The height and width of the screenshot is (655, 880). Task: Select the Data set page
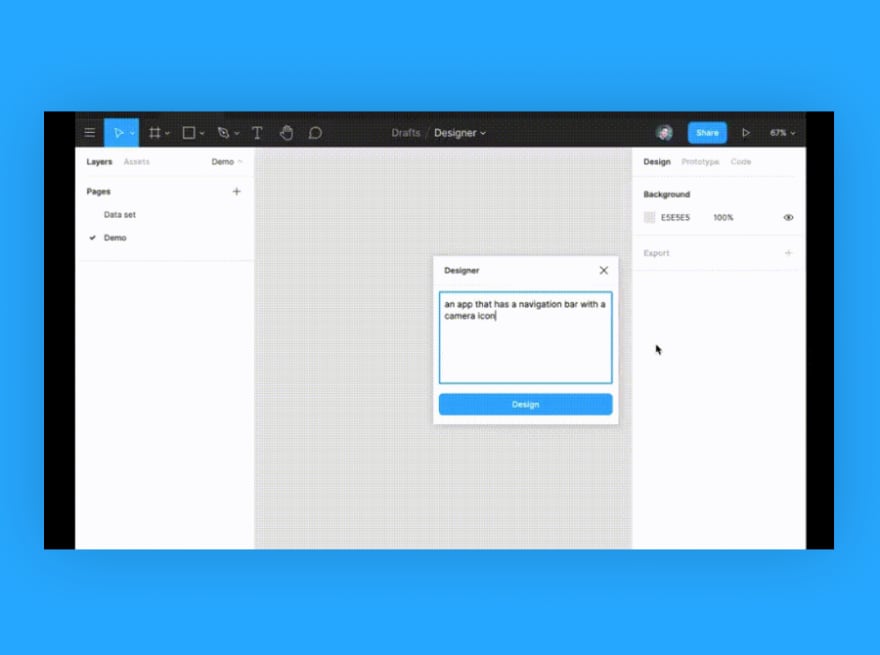pyautogui.click(x=120, y=214)
